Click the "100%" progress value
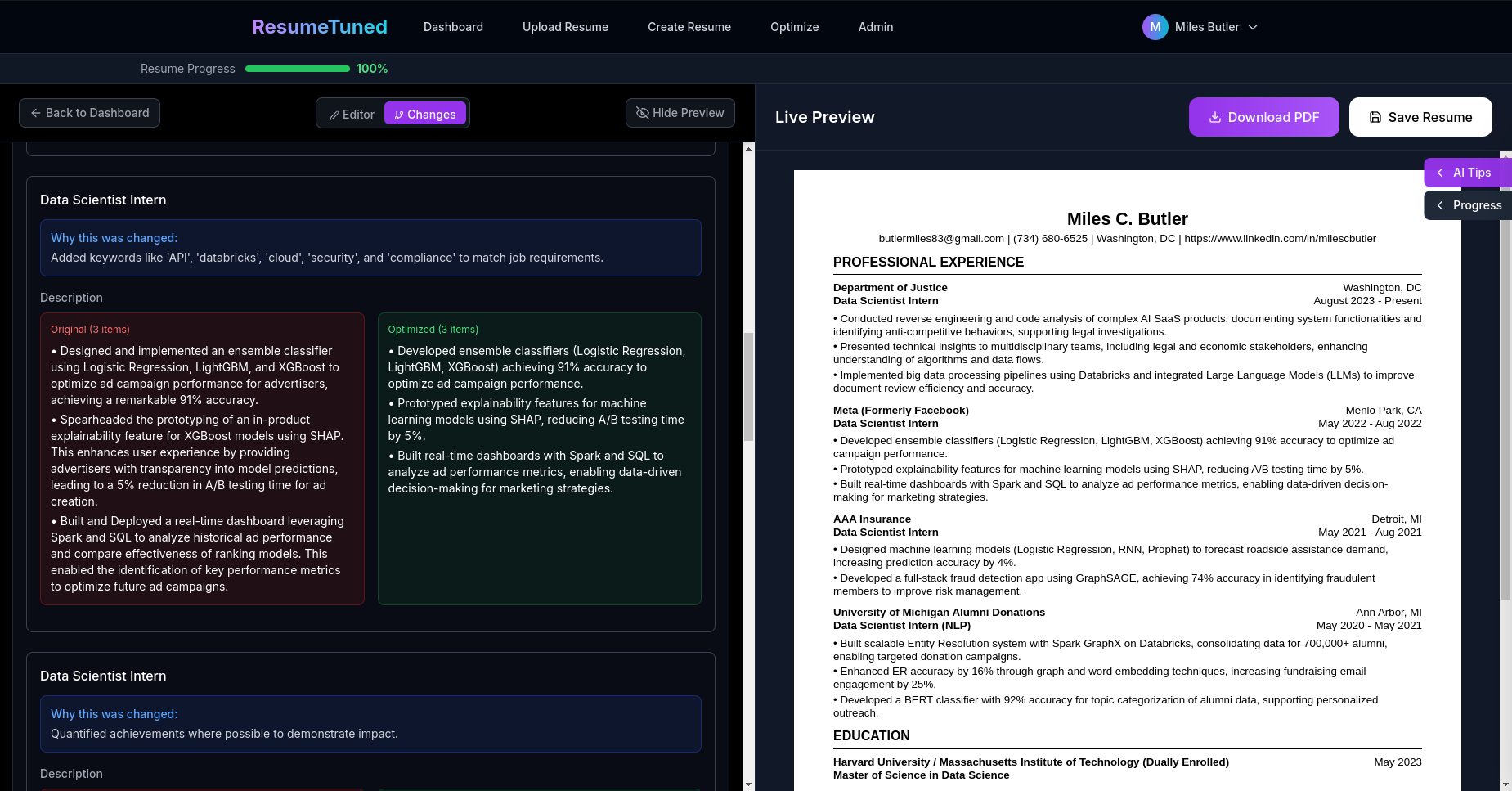 (x=372, y=69)
